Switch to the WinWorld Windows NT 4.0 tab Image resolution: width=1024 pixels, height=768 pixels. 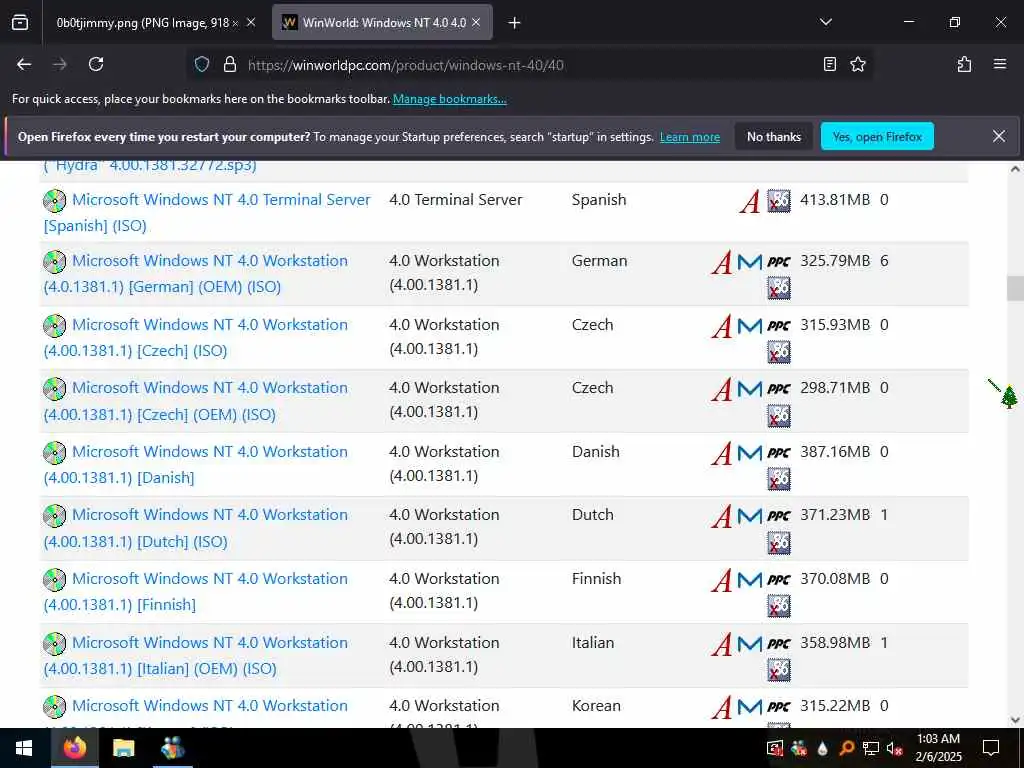[x=383, y=23]
